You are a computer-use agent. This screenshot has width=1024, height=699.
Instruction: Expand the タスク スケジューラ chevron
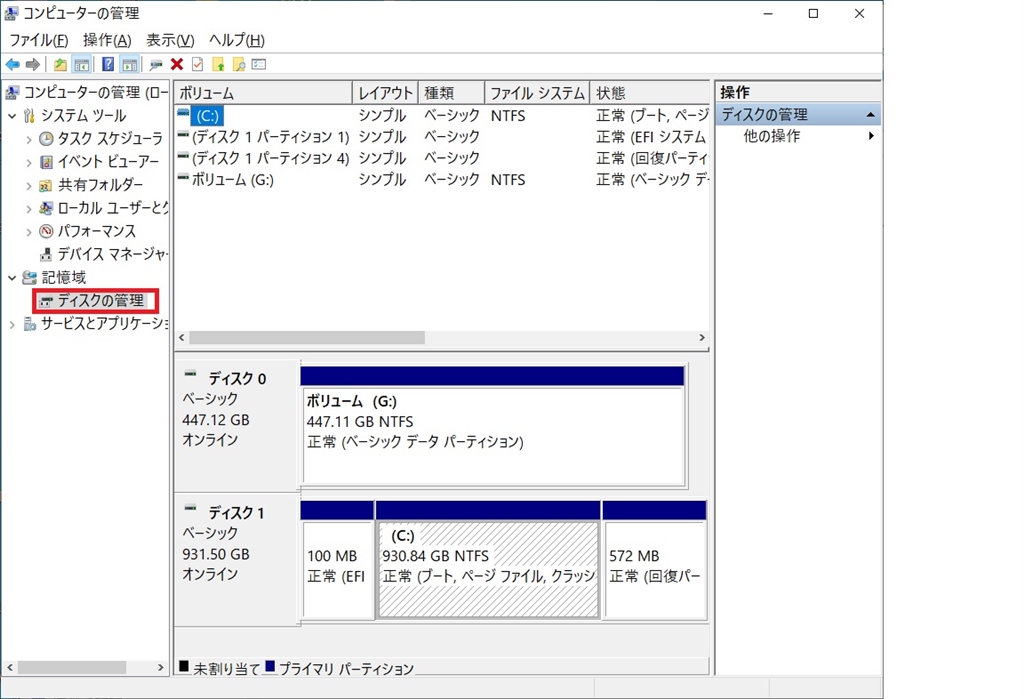pyautogui.click(x=29, y=139)
